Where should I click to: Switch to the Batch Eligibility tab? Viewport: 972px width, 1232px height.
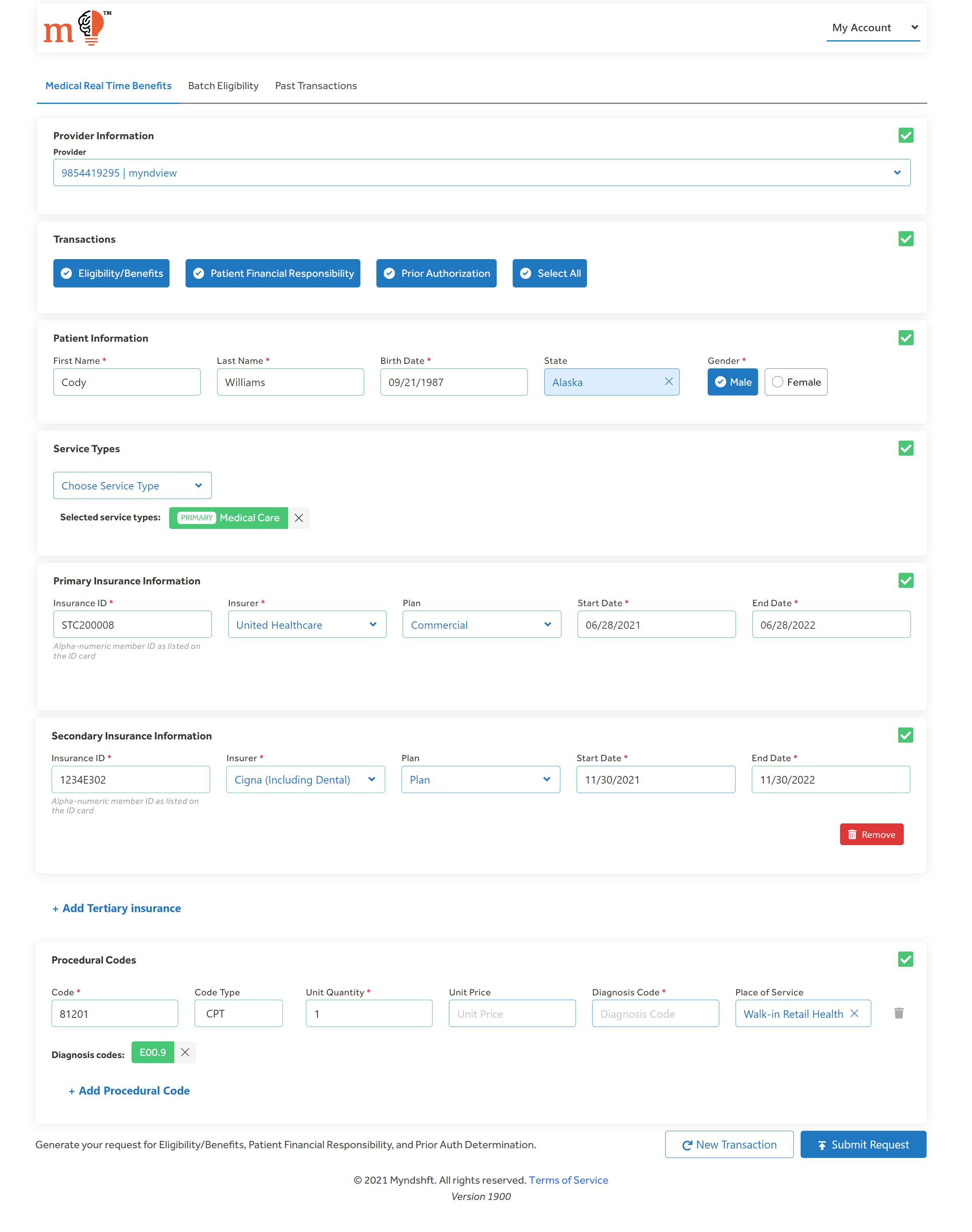point(223,86)
